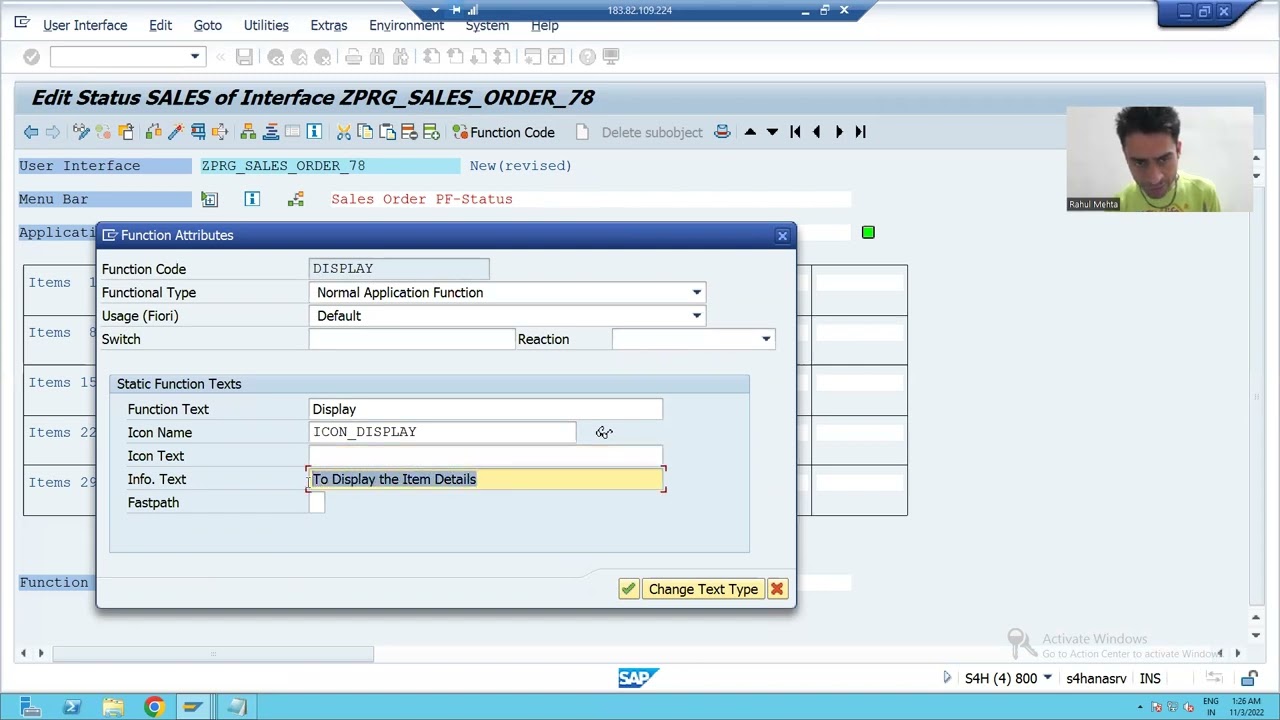
Task: Click the Help question mark icon in toolbar
Action: click(587, 57)
